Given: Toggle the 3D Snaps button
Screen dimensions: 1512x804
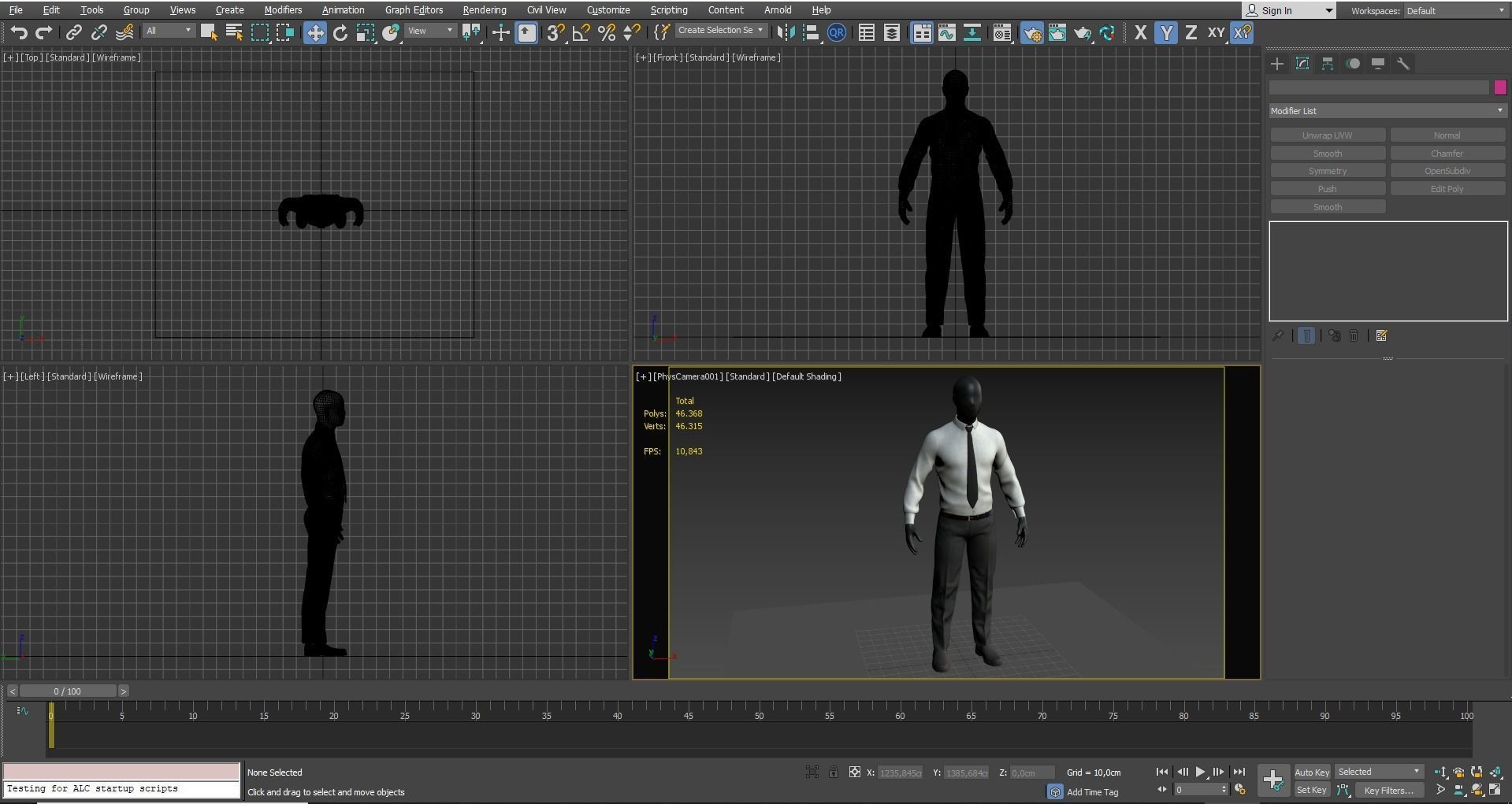Looking at the screenshot, I should tap(555, 32).
